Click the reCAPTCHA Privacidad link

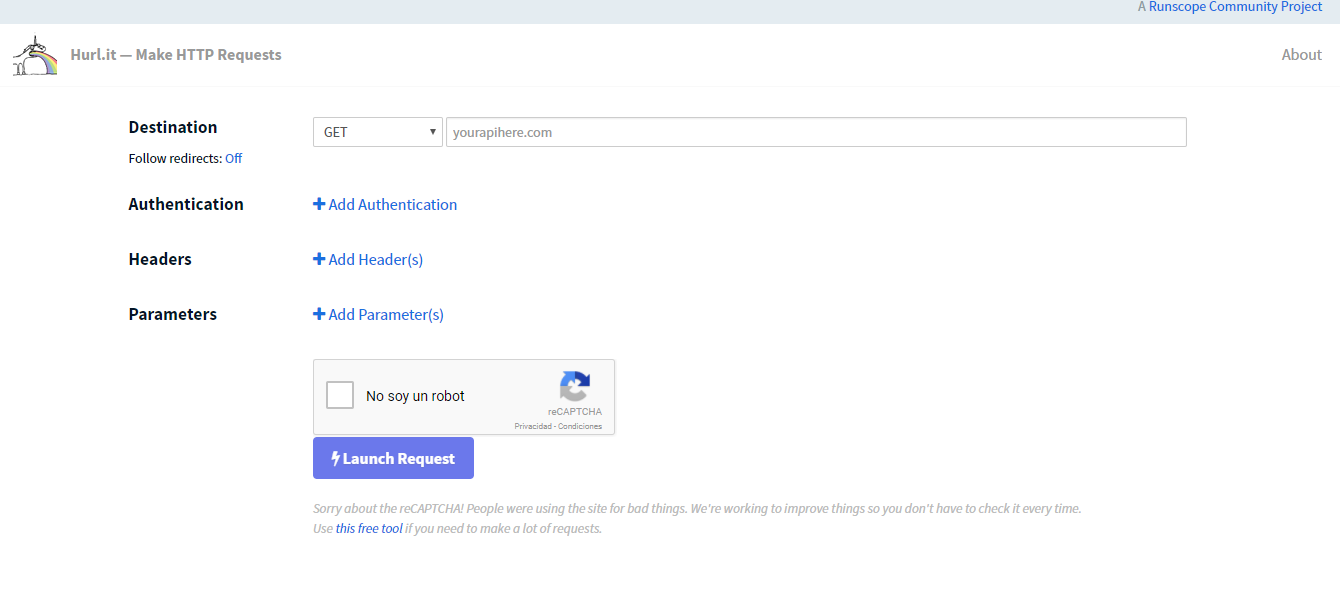click(533, 426)
